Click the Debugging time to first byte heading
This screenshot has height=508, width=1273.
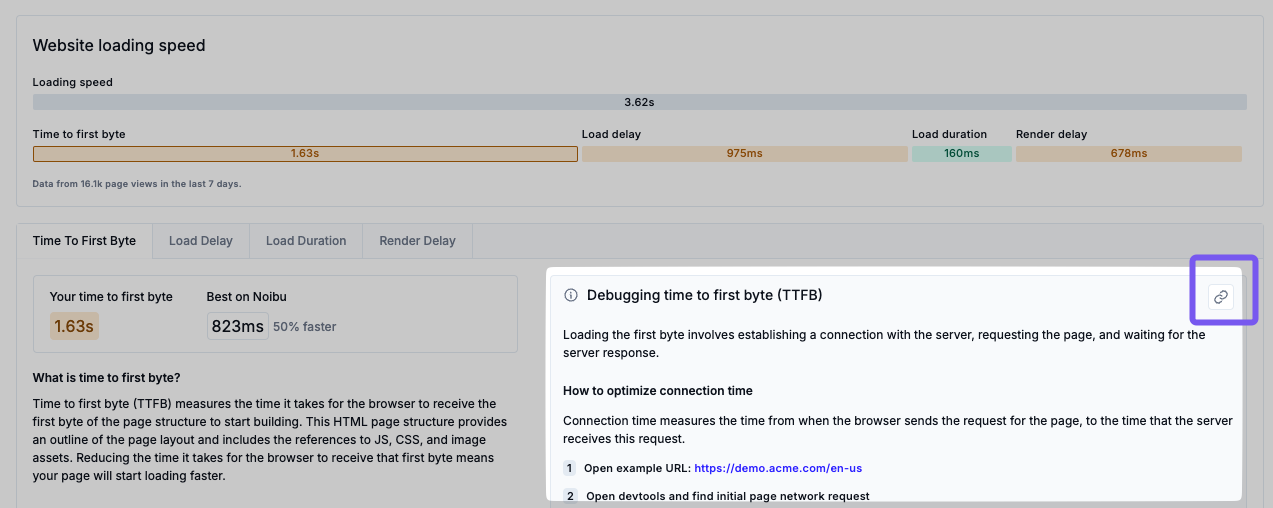point(704,295)
